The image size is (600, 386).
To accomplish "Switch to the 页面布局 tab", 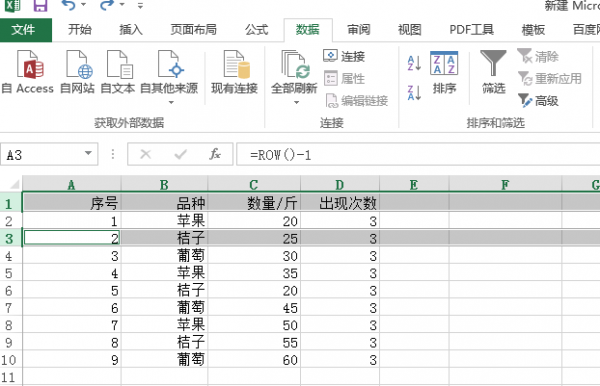I will click(x=194, y=30).
